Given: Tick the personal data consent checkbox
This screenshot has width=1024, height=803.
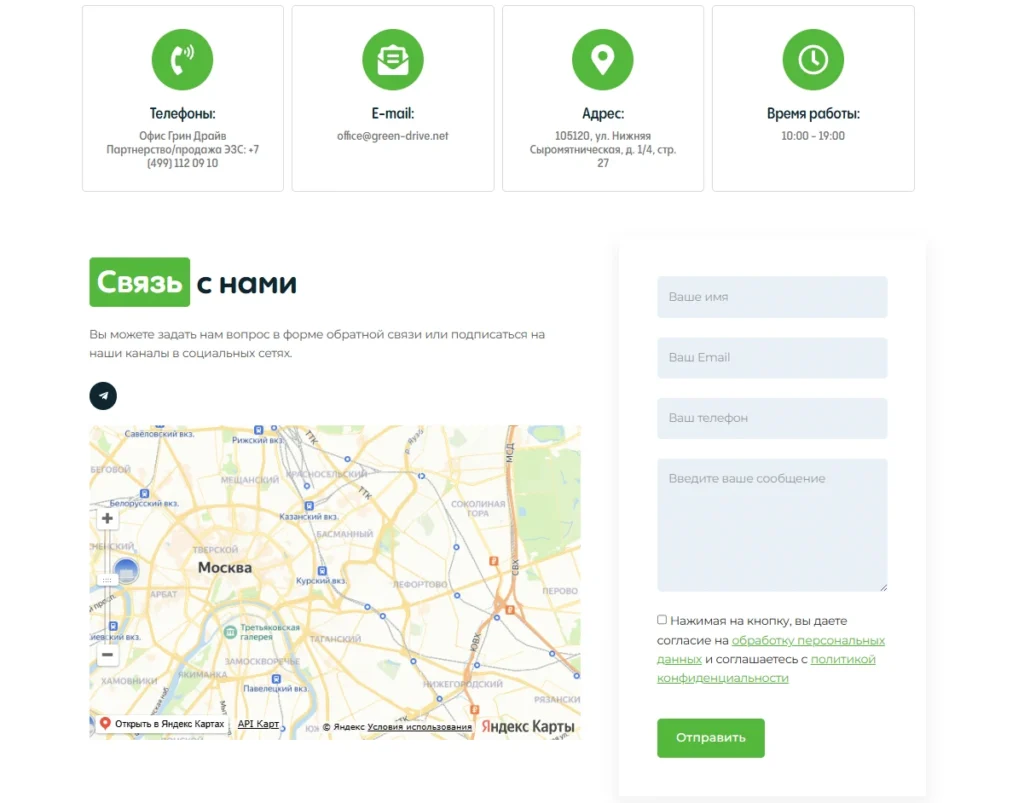Looking at the screenshot, I should pos(662,620).
